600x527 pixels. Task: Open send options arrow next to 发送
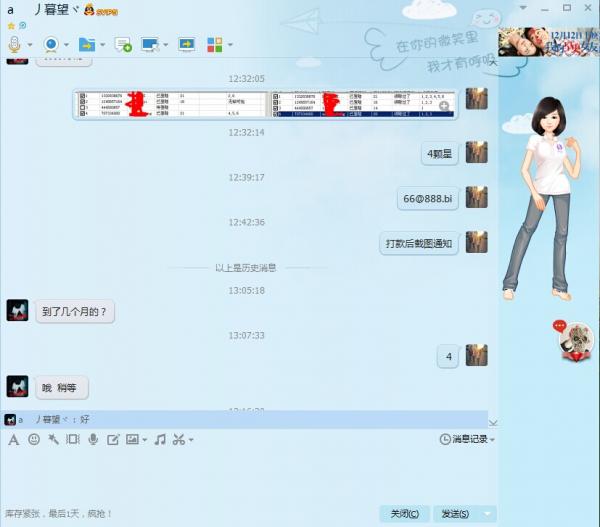[488, 514]
